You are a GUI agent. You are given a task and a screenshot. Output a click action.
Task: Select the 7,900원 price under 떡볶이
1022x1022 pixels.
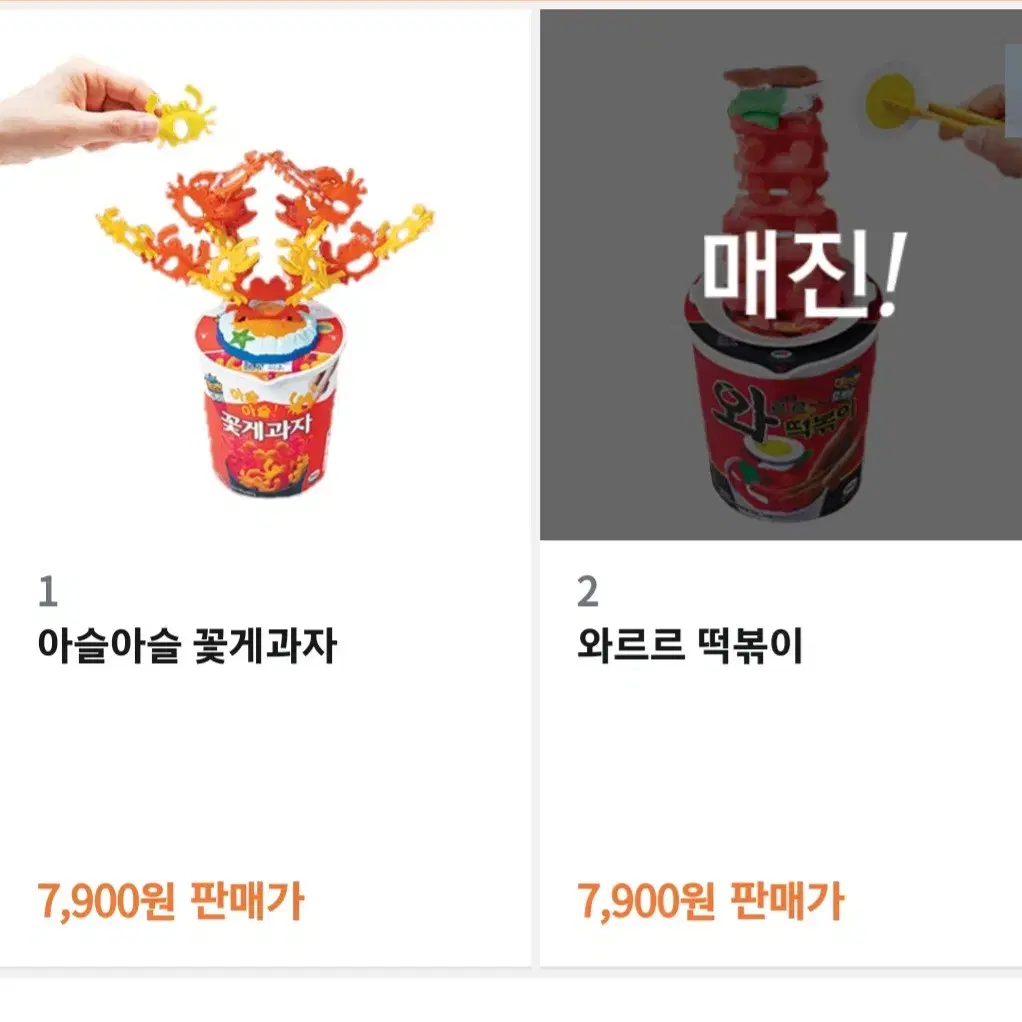pos(646,901)
